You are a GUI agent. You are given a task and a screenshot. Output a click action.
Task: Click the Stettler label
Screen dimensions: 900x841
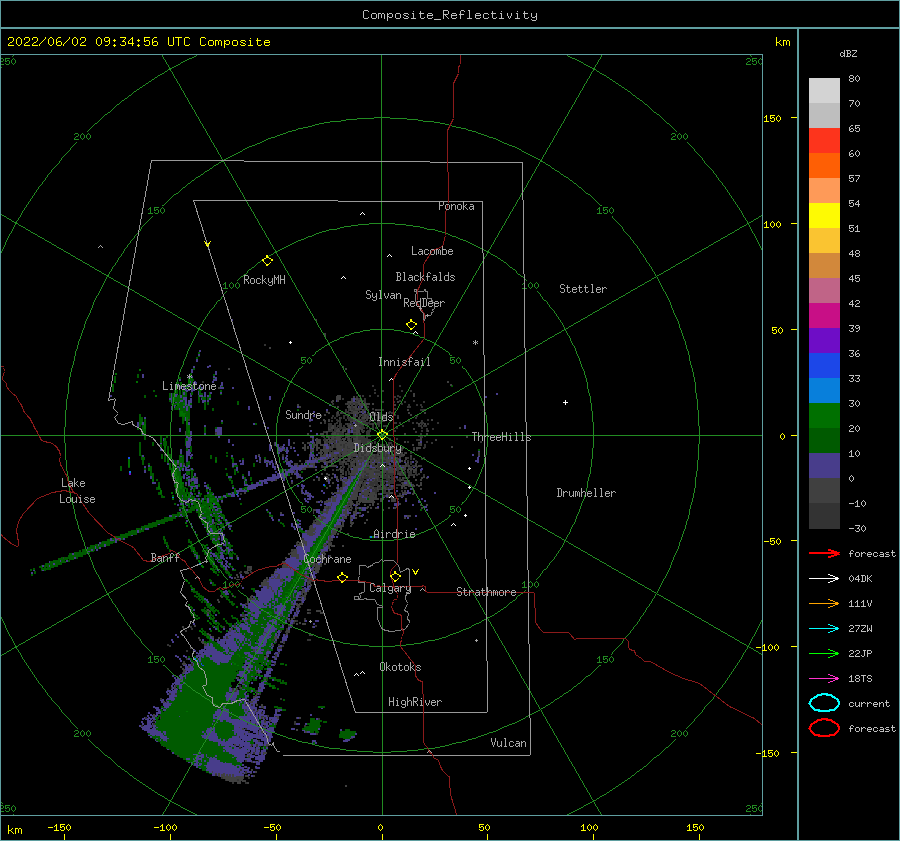583,289
